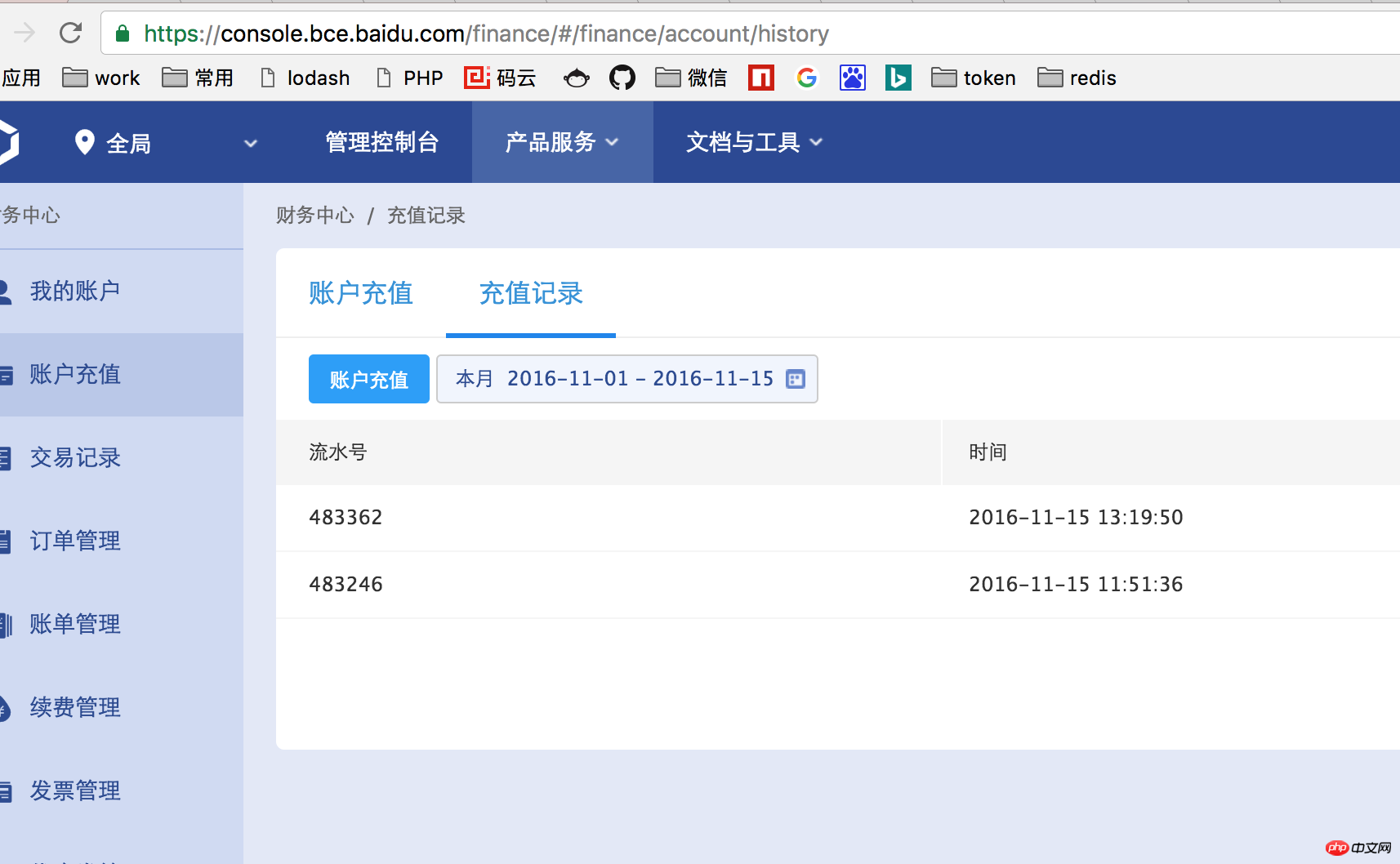Open 发票管理 in the sidebar
The width and height of the screenshot is (1400, 864).
[x=75, y=791]
